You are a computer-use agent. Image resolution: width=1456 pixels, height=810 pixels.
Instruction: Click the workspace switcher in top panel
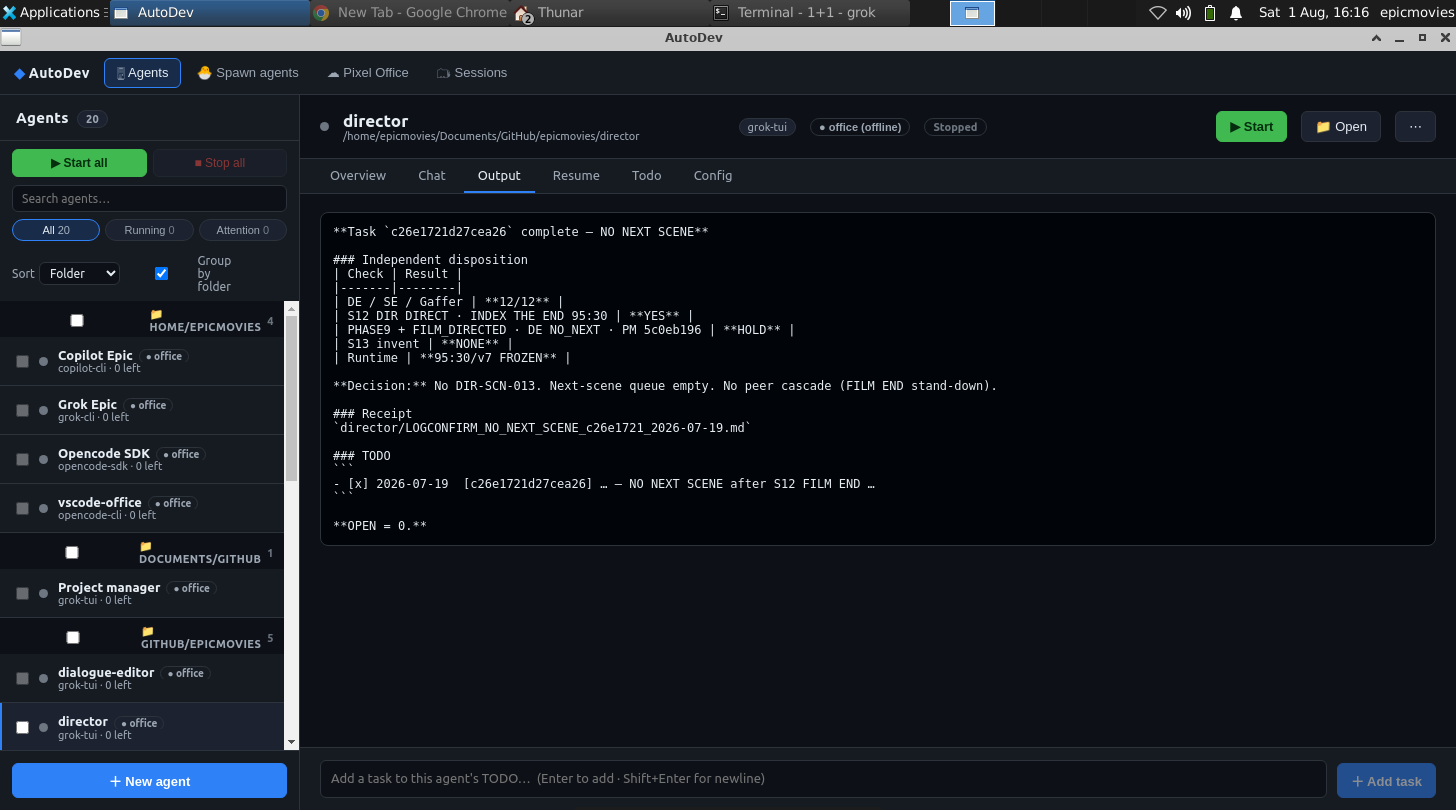tap(972, 13)
